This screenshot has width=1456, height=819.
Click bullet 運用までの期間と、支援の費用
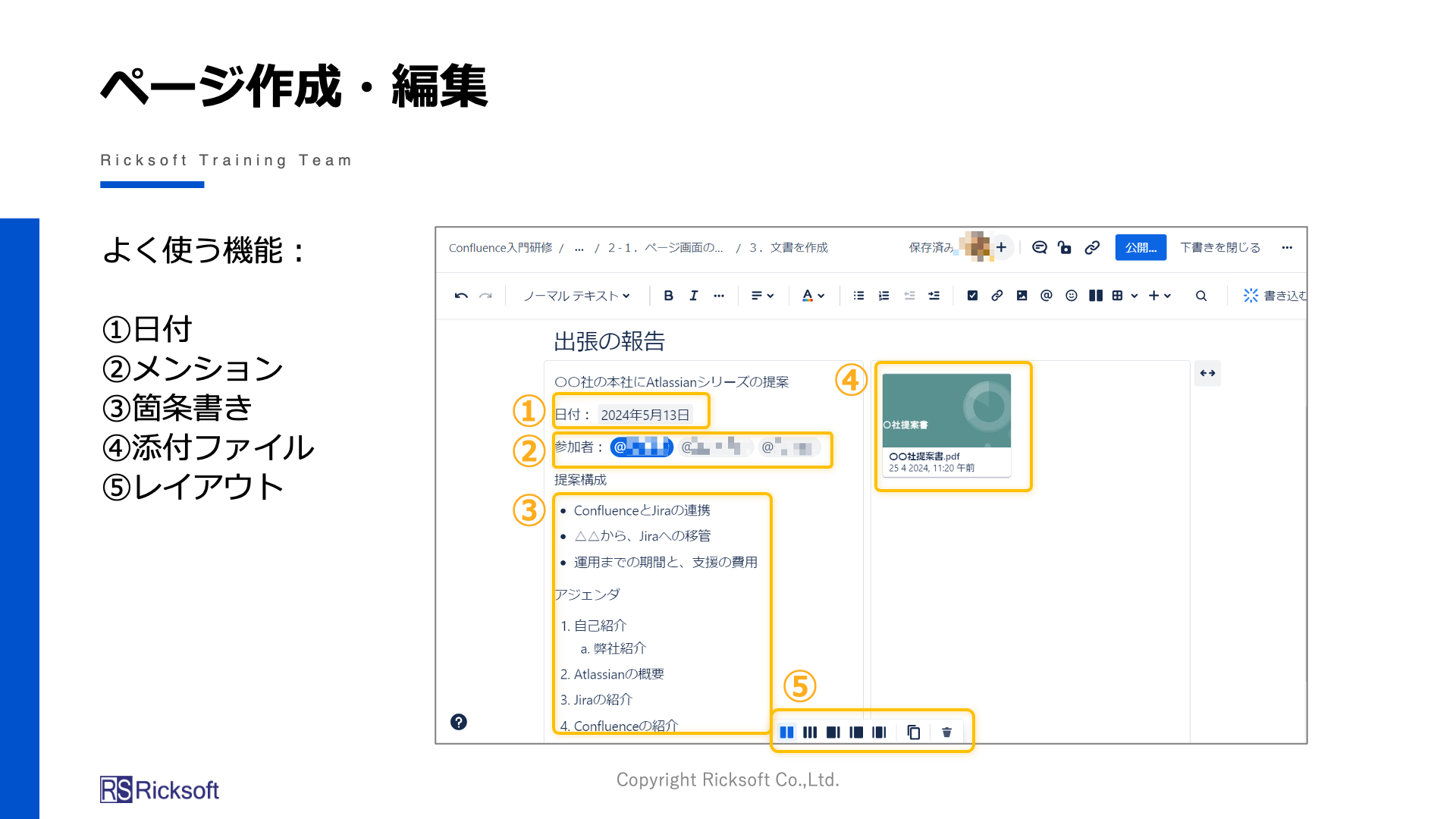point(666,562)
